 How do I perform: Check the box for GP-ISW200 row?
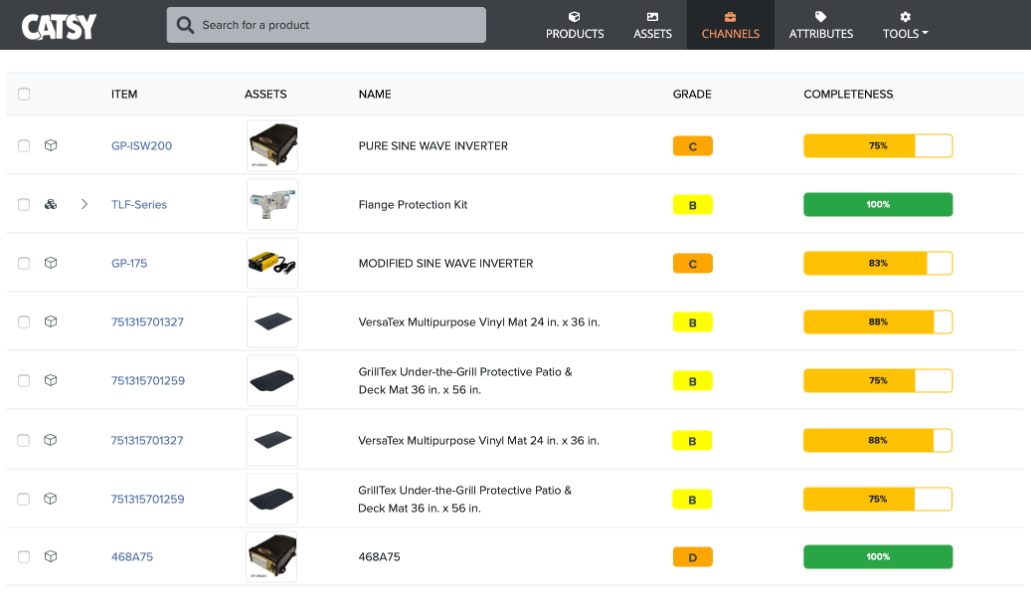pos(24,146)
